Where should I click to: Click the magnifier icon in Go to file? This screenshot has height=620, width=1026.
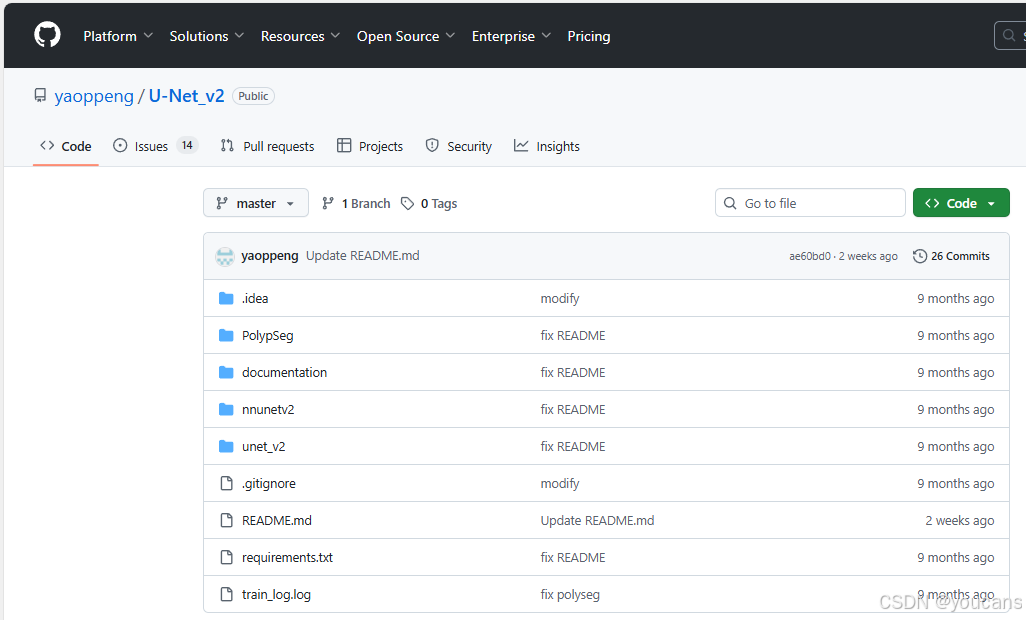(730, 203)
